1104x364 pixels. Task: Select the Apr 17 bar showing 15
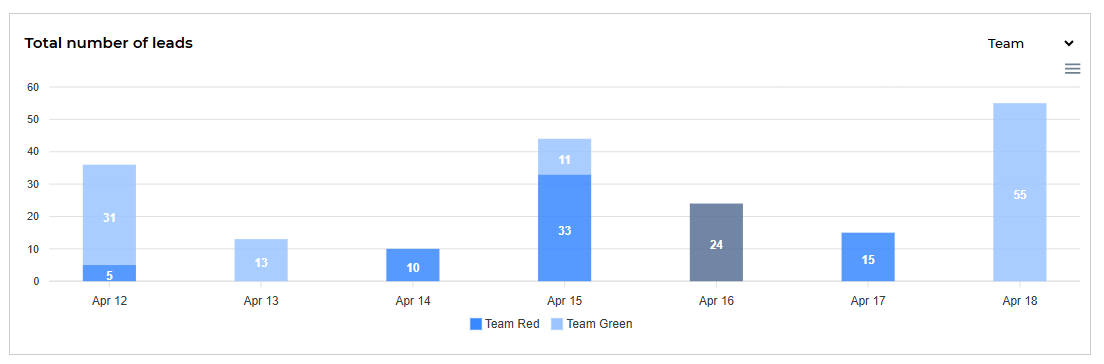pos(868,257)
